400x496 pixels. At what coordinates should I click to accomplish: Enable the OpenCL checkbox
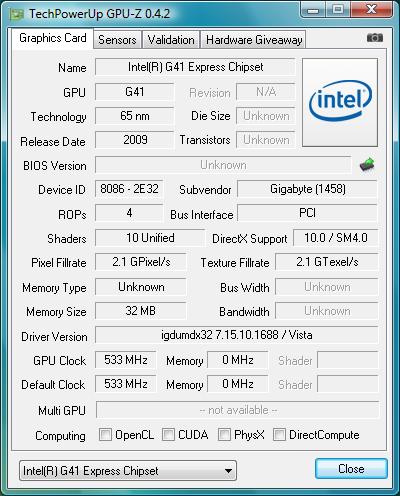[x=105, y=435]
